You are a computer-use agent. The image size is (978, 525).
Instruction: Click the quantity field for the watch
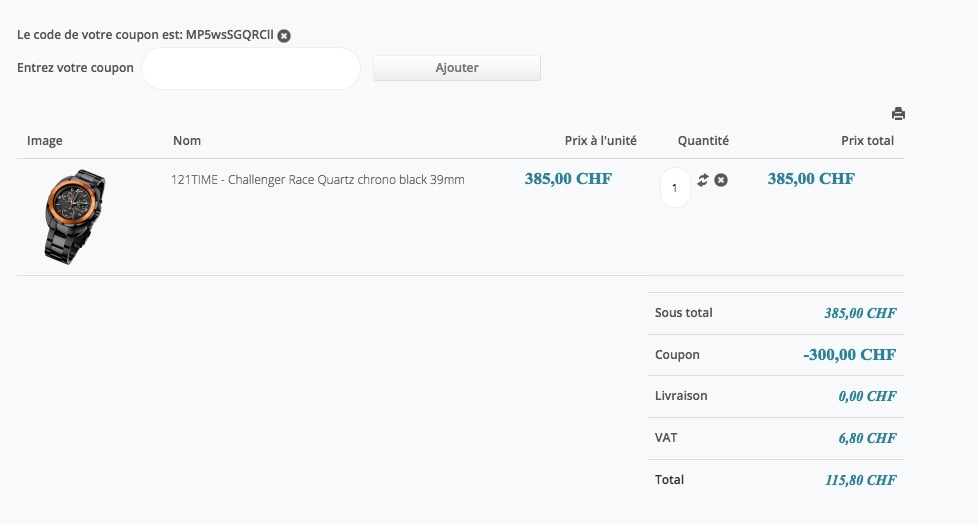click(x=675, y=187)
